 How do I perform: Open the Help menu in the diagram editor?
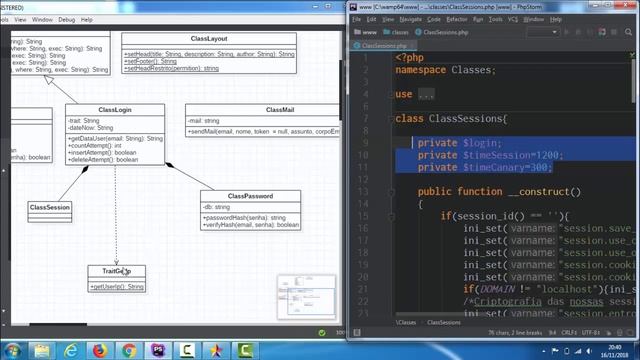tap(87, 20)
